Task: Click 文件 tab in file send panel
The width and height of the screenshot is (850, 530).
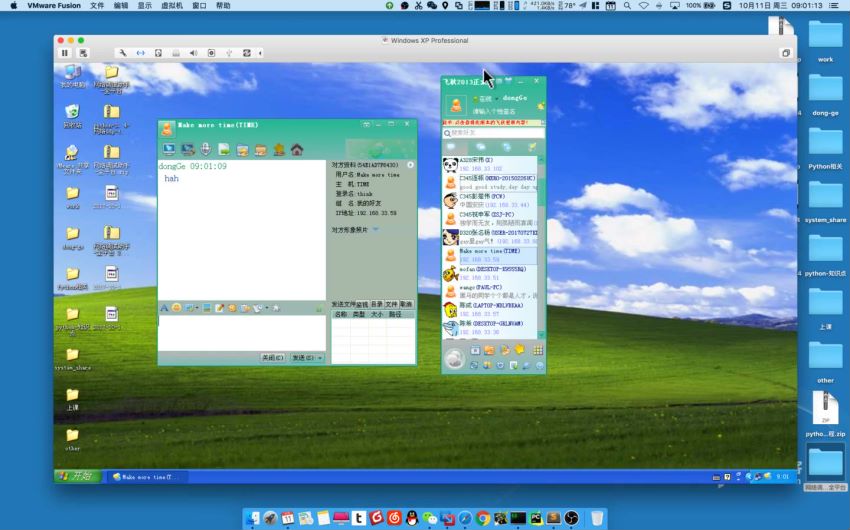Action: coord(391,304)
